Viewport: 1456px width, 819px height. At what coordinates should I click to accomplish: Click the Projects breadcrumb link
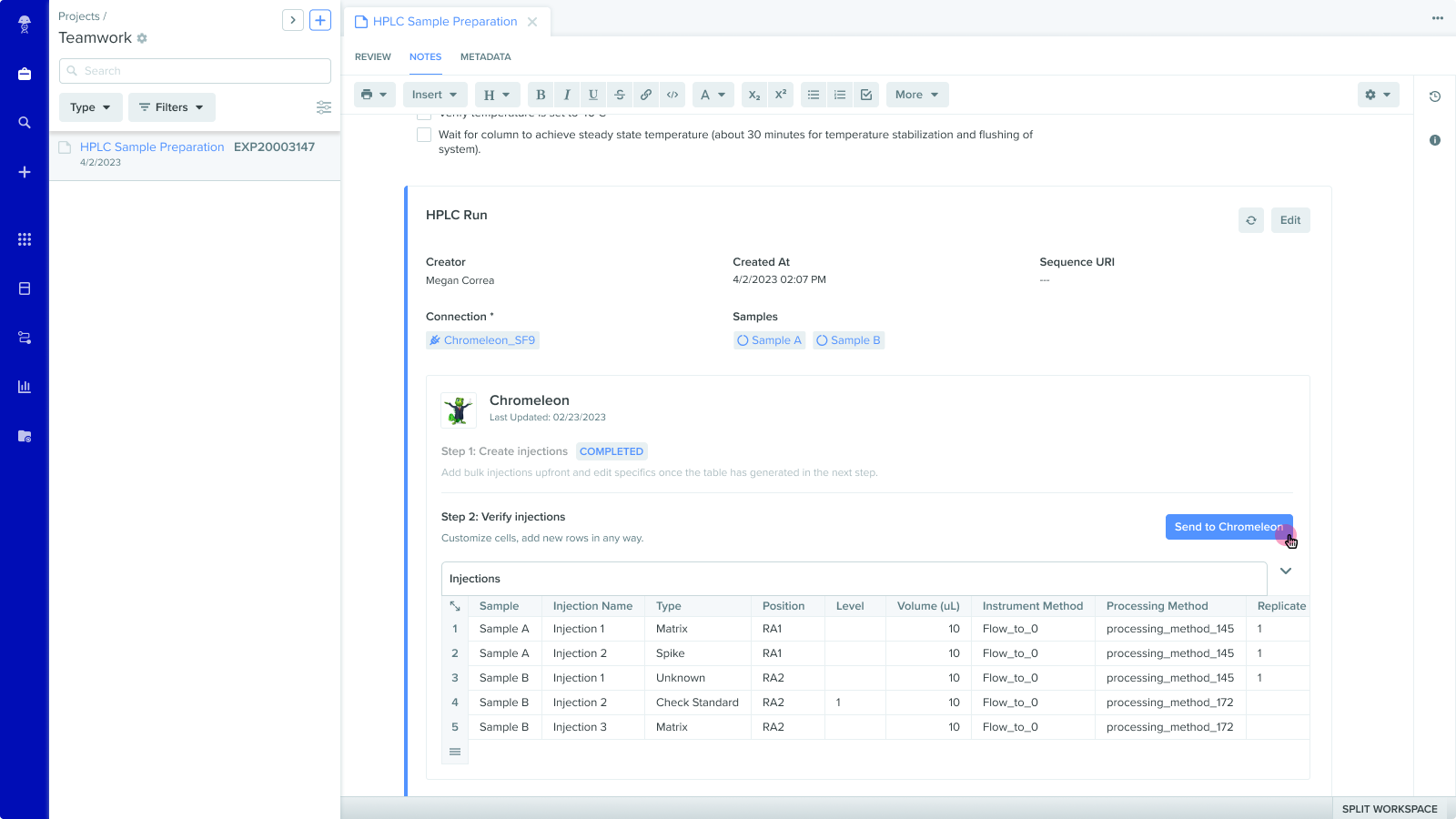(x=79, y=16)
